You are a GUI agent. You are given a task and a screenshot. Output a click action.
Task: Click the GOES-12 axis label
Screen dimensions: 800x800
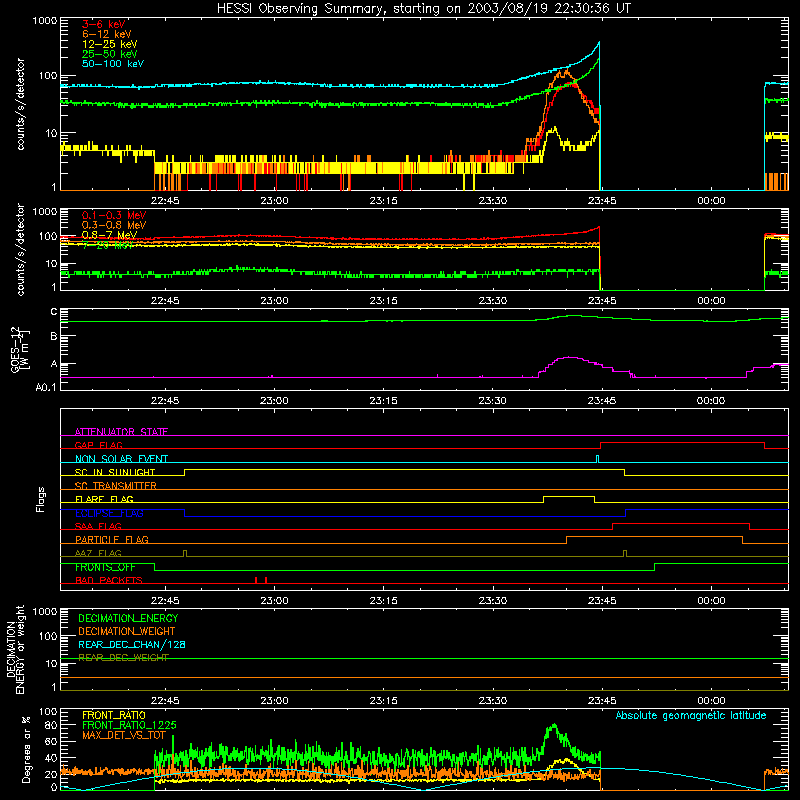click(19, 349)
